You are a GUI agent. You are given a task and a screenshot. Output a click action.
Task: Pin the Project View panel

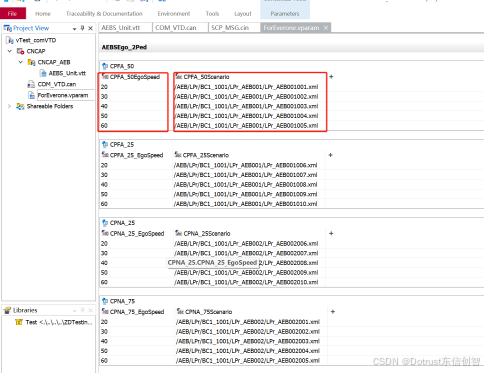tap(82, 28)
